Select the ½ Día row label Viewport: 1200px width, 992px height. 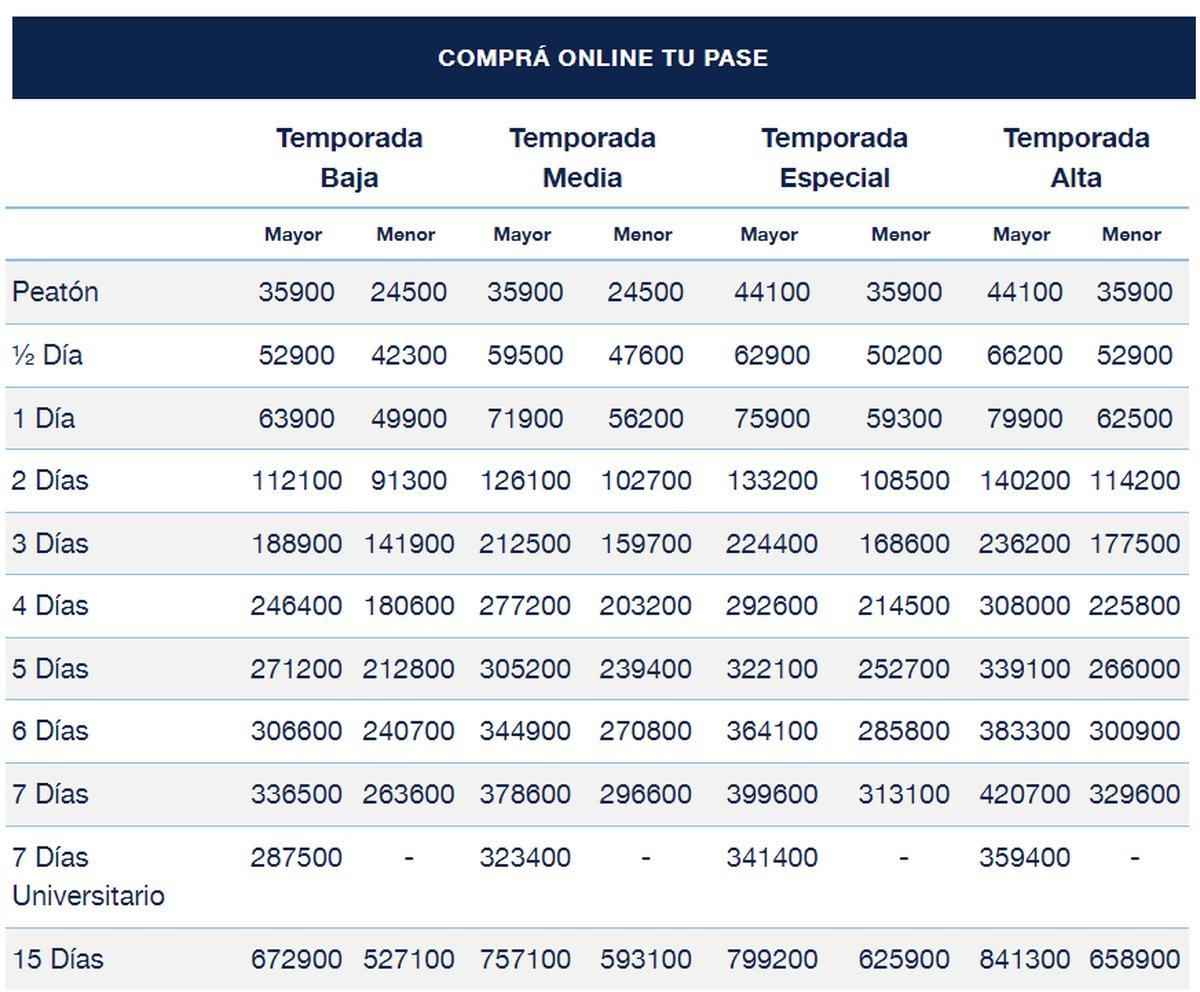(47, 355)
